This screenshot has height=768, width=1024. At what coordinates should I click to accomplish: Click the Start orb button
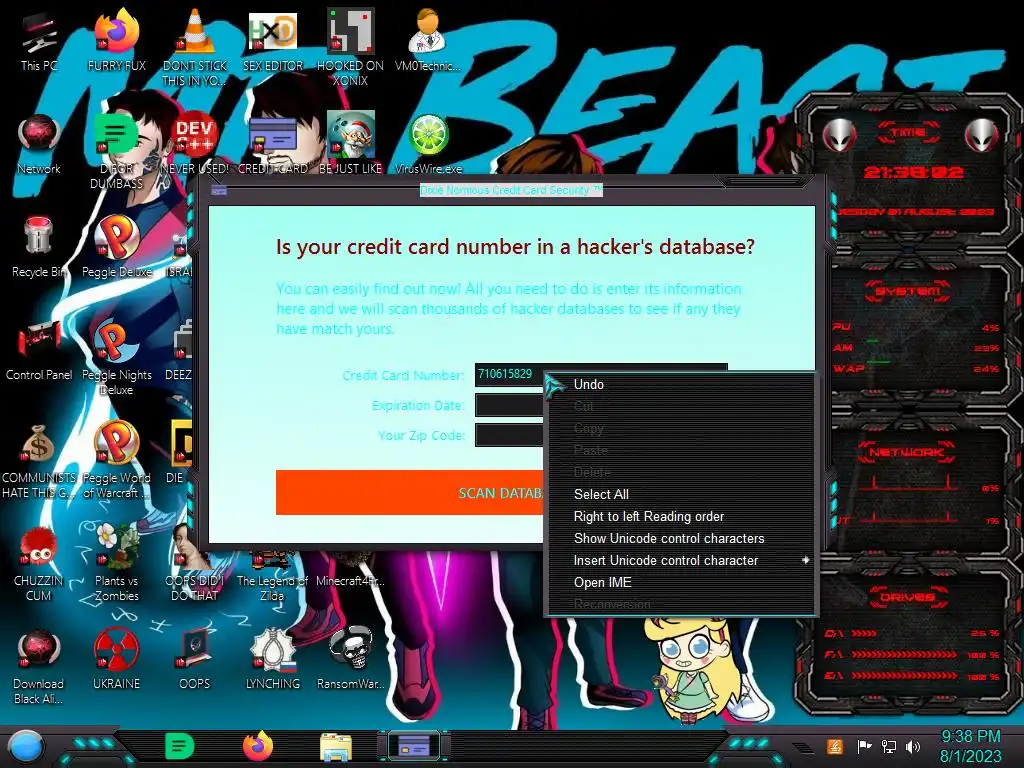click(x=25, y=746)
